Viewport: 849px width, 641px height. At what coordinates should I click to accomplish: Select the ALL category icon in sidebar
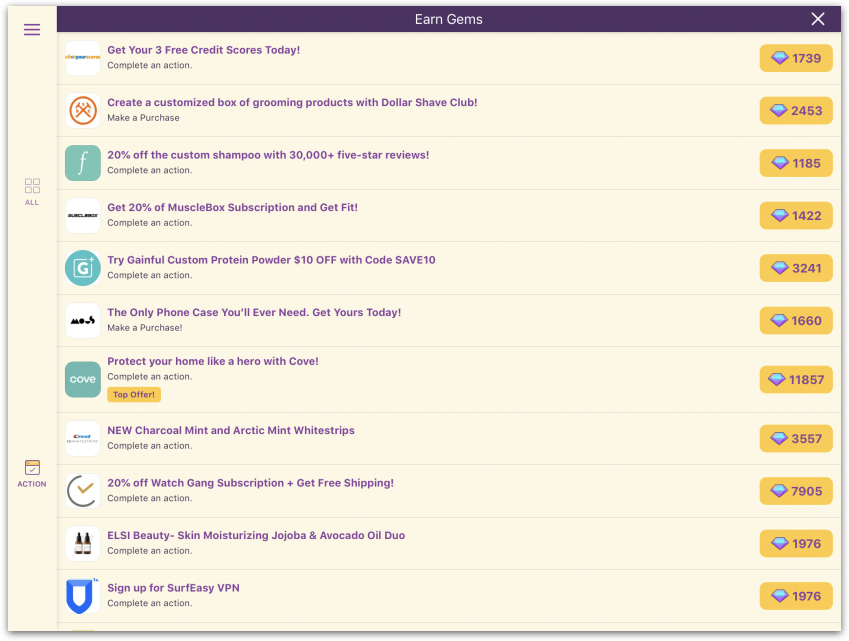(32, 192)
